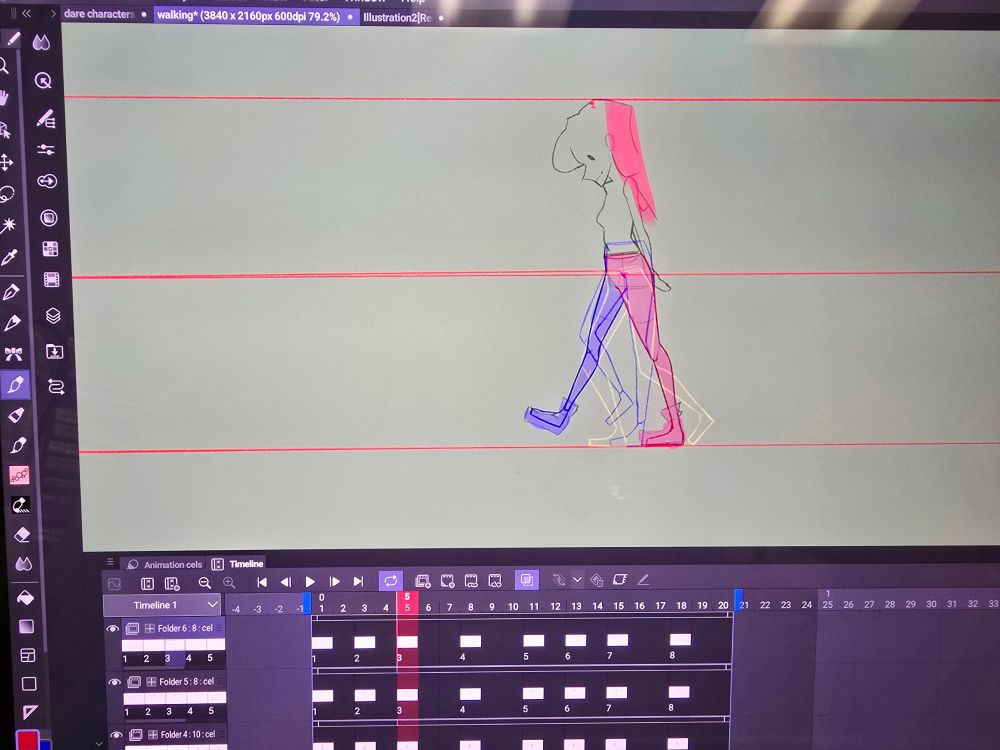Select the Folder 6 : 8 : cel track label

tap(185, 628)
